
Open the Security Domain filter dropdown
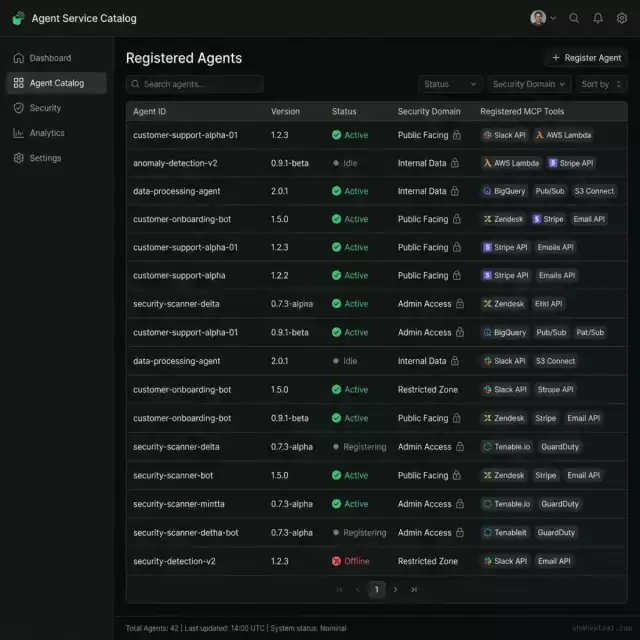(529, 84)
